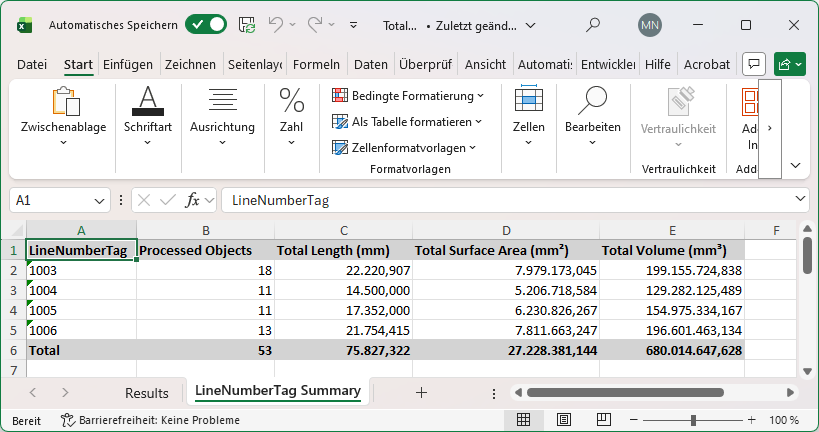Click zoom in plus button
Image resolution: width=819 pixels, height=432 pixels.
coord(752,420)
